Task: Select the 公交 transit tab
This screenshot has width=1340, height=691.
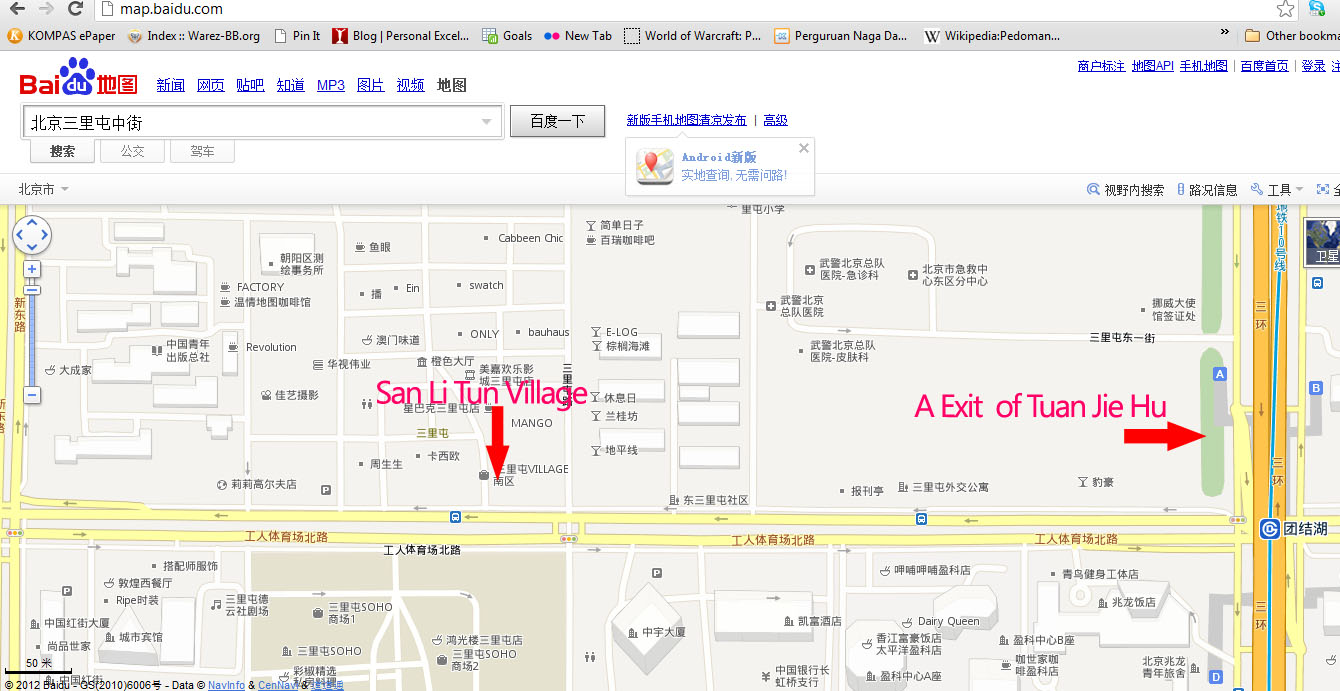Action: [132, 152]
